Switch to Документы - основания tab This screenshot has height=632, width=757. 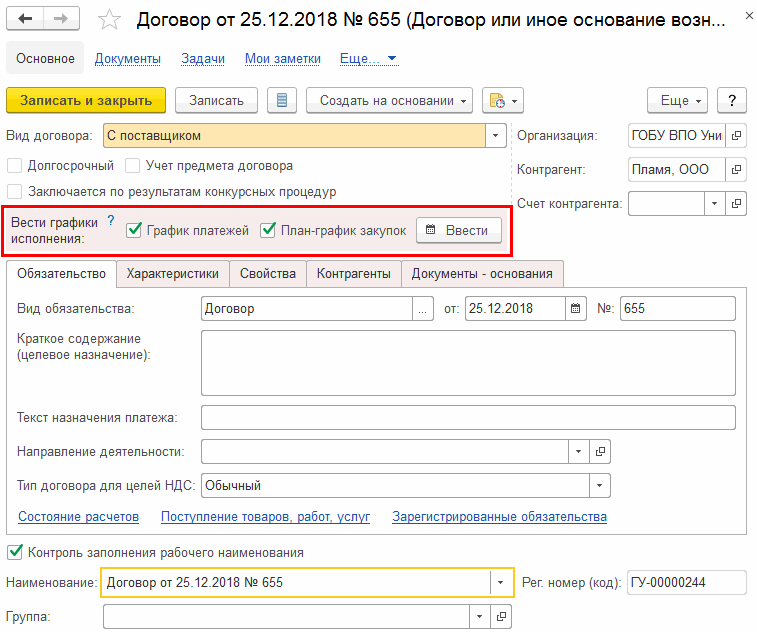point(482,274)
